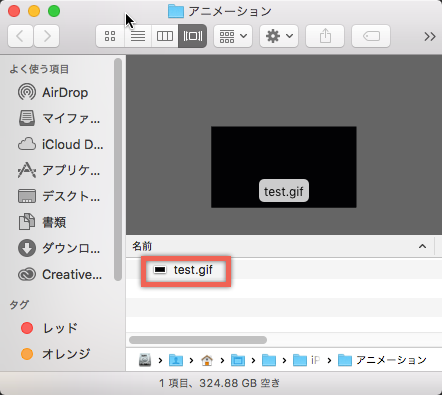Open the gear action menu

tap(279, 36)
